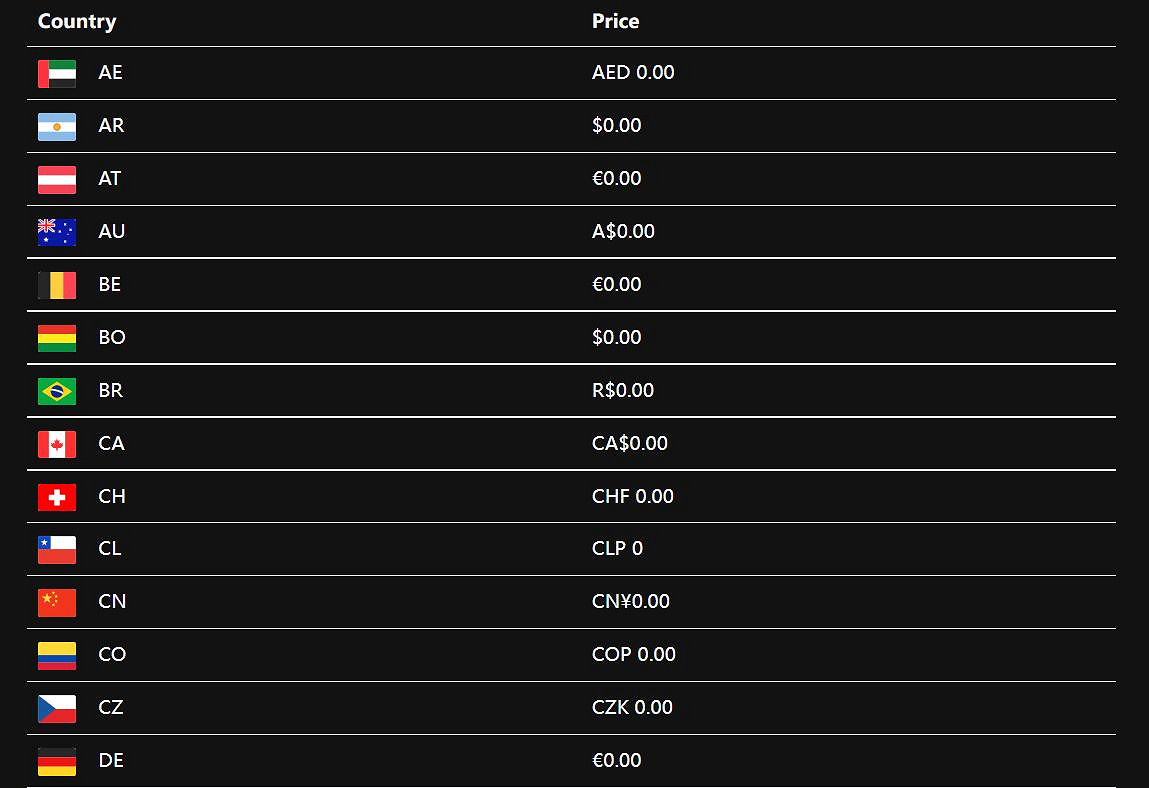Select the Belgium flag icon

click(x=57, y=285)
